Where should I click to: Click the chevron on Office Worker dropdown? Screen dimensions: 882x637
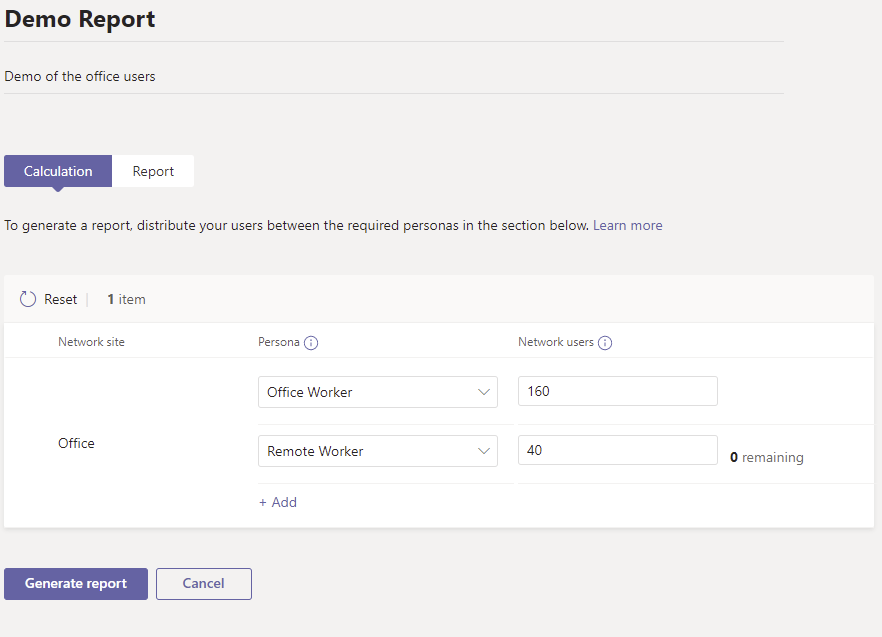pos(484,392)
